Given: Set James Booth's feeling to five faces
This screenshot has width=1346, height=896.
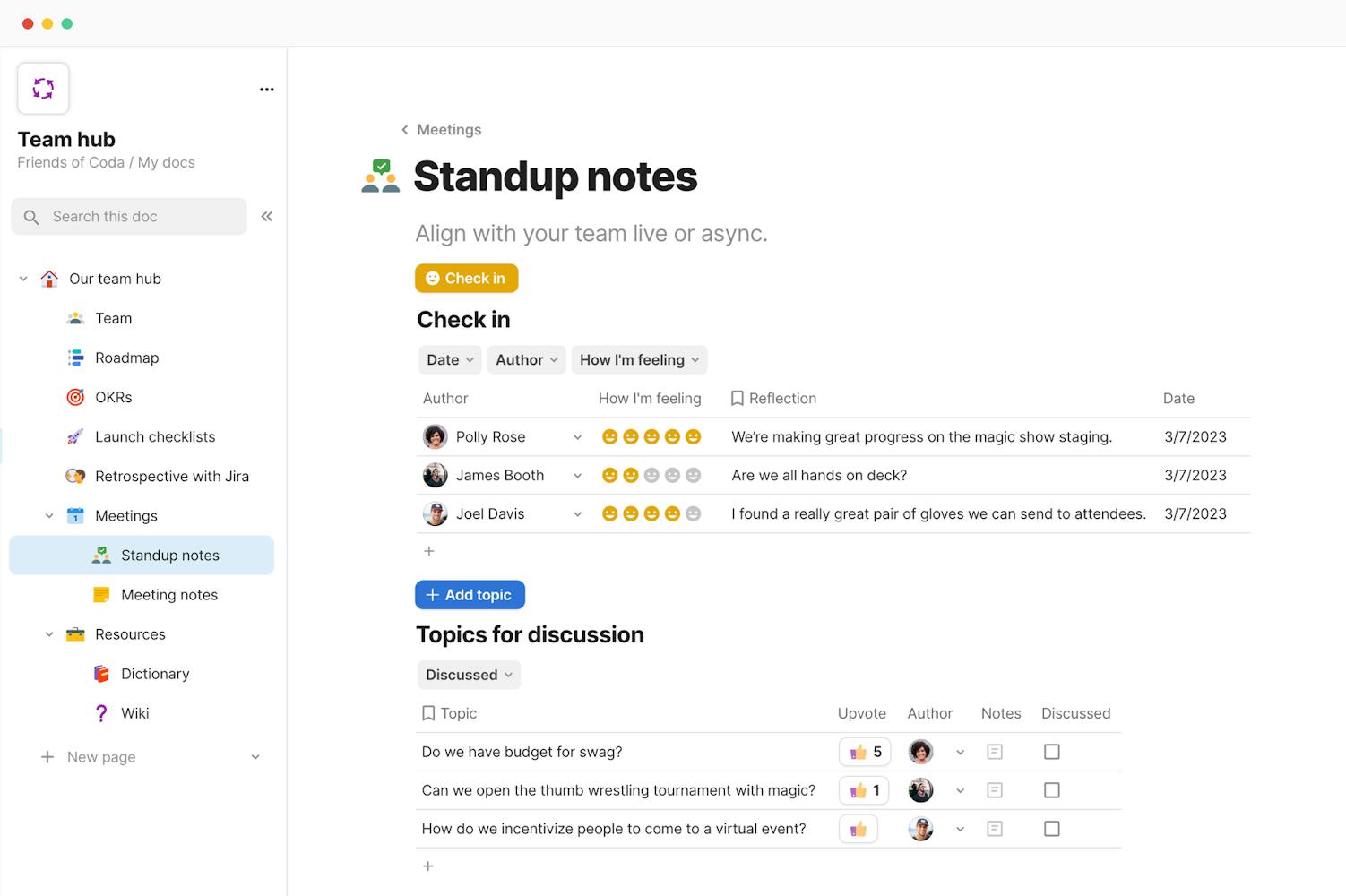Looking at the screenshot, I should click(693, 476).
